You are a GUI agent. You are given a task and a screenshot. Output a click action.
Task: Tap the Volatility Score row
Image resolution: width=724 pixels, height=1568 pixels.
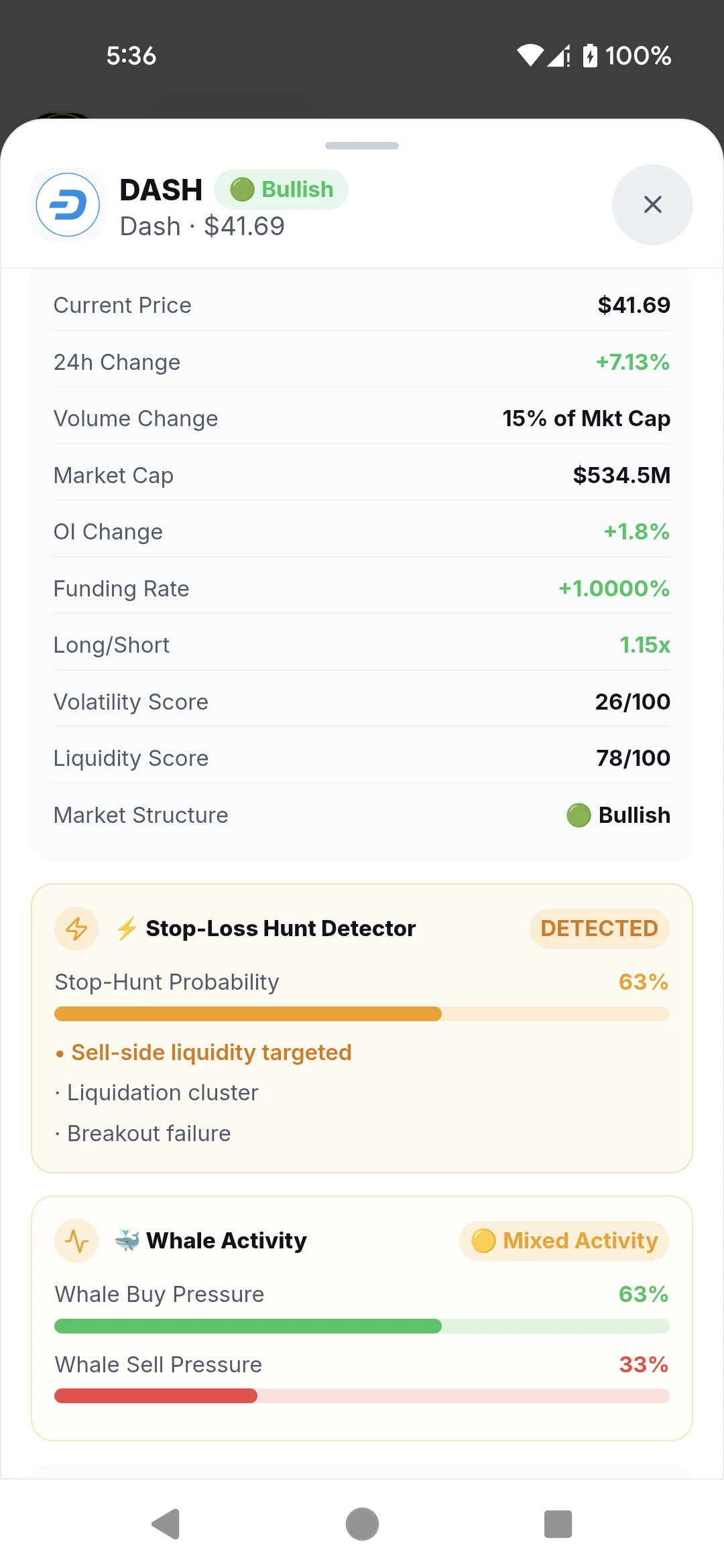(362, 702)
